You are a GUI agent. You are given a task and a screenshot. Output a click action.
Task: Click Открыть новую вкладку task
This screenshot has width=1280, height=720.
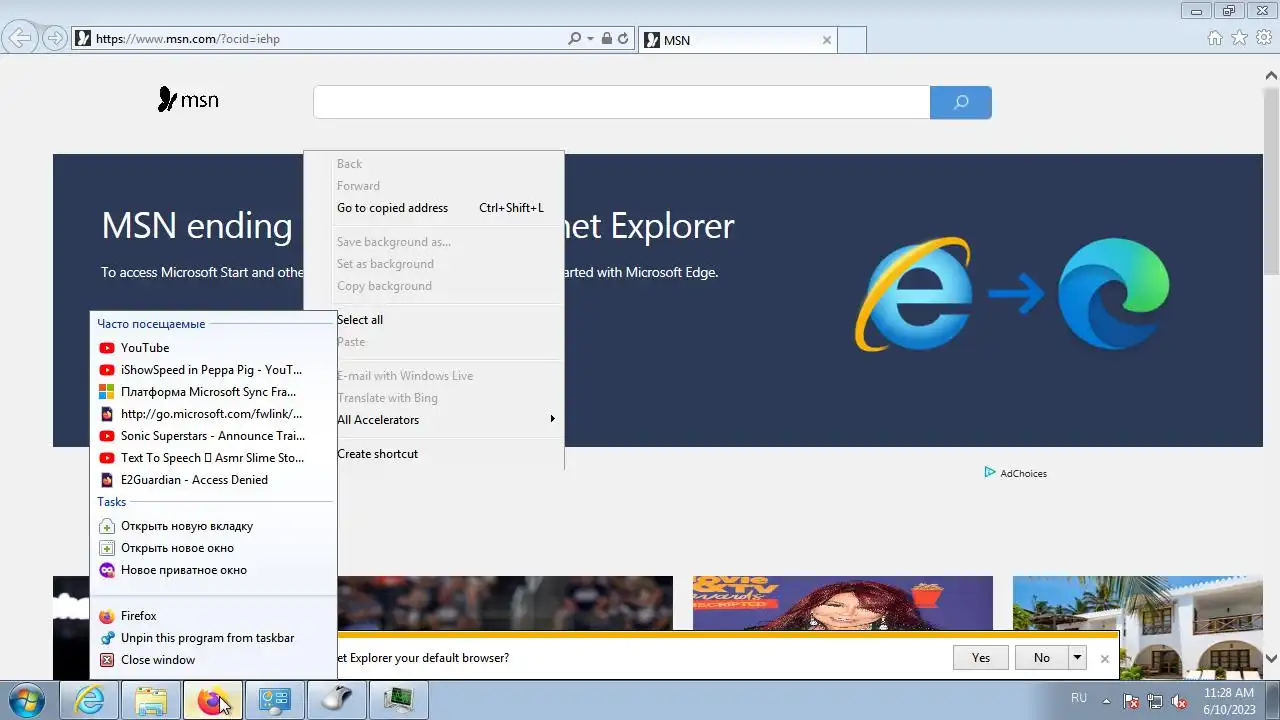coord(213,526)
